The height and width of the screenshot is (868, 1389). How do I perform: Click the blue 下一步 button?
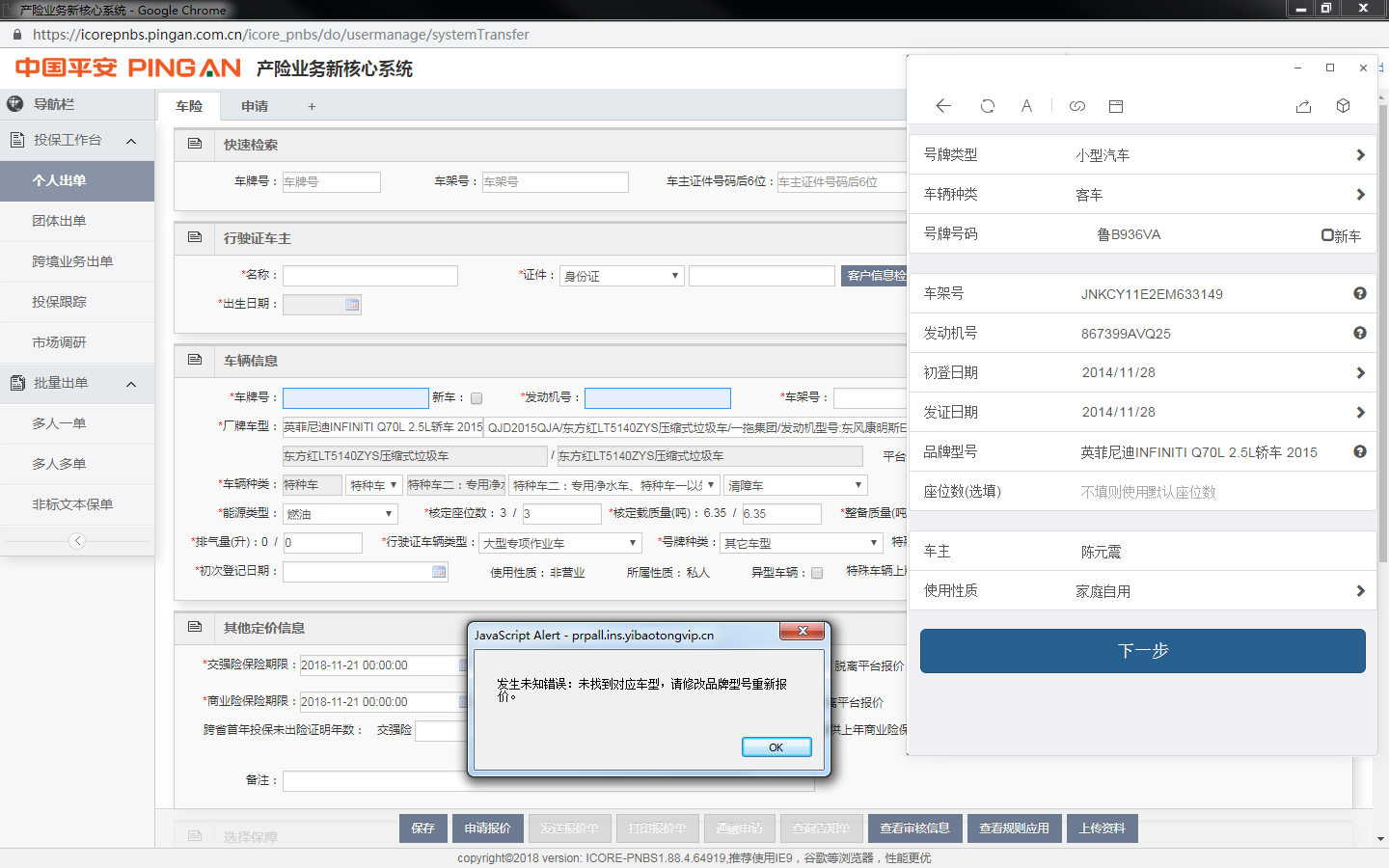pyautogui.click(x=1142, y=651)
